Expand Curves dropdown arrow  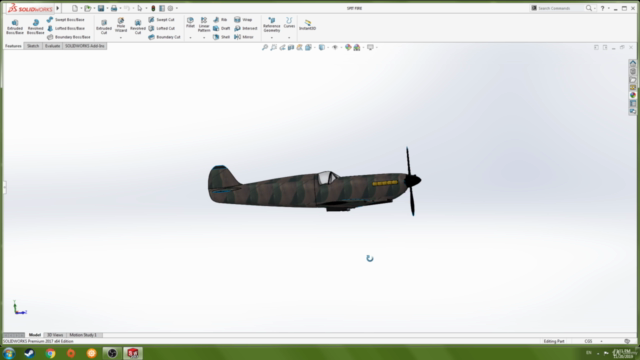pos(289,38)
